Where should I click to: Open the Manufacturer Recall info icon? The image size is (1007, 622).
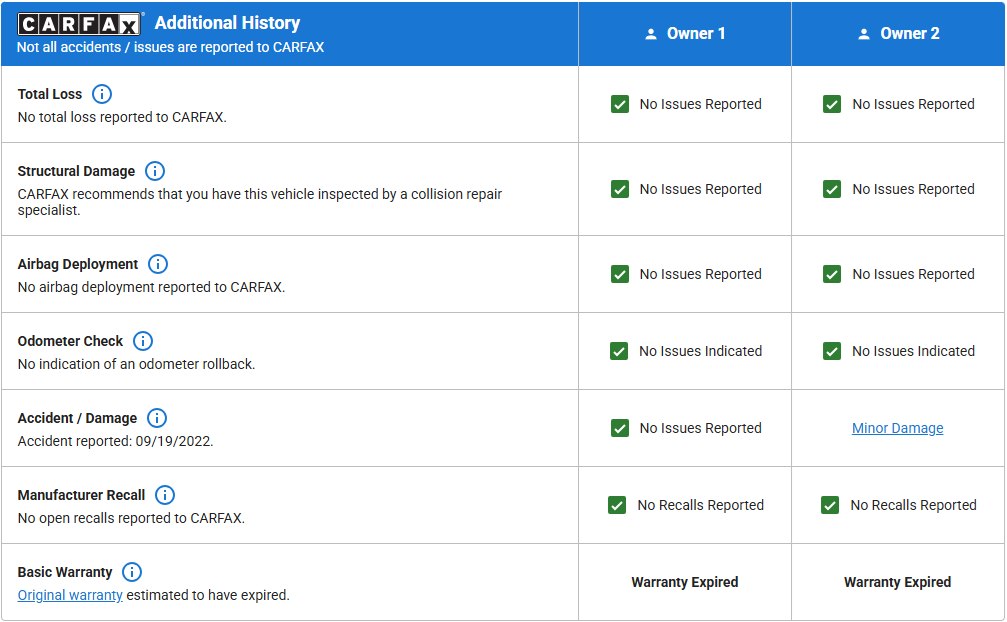point(165,495)
